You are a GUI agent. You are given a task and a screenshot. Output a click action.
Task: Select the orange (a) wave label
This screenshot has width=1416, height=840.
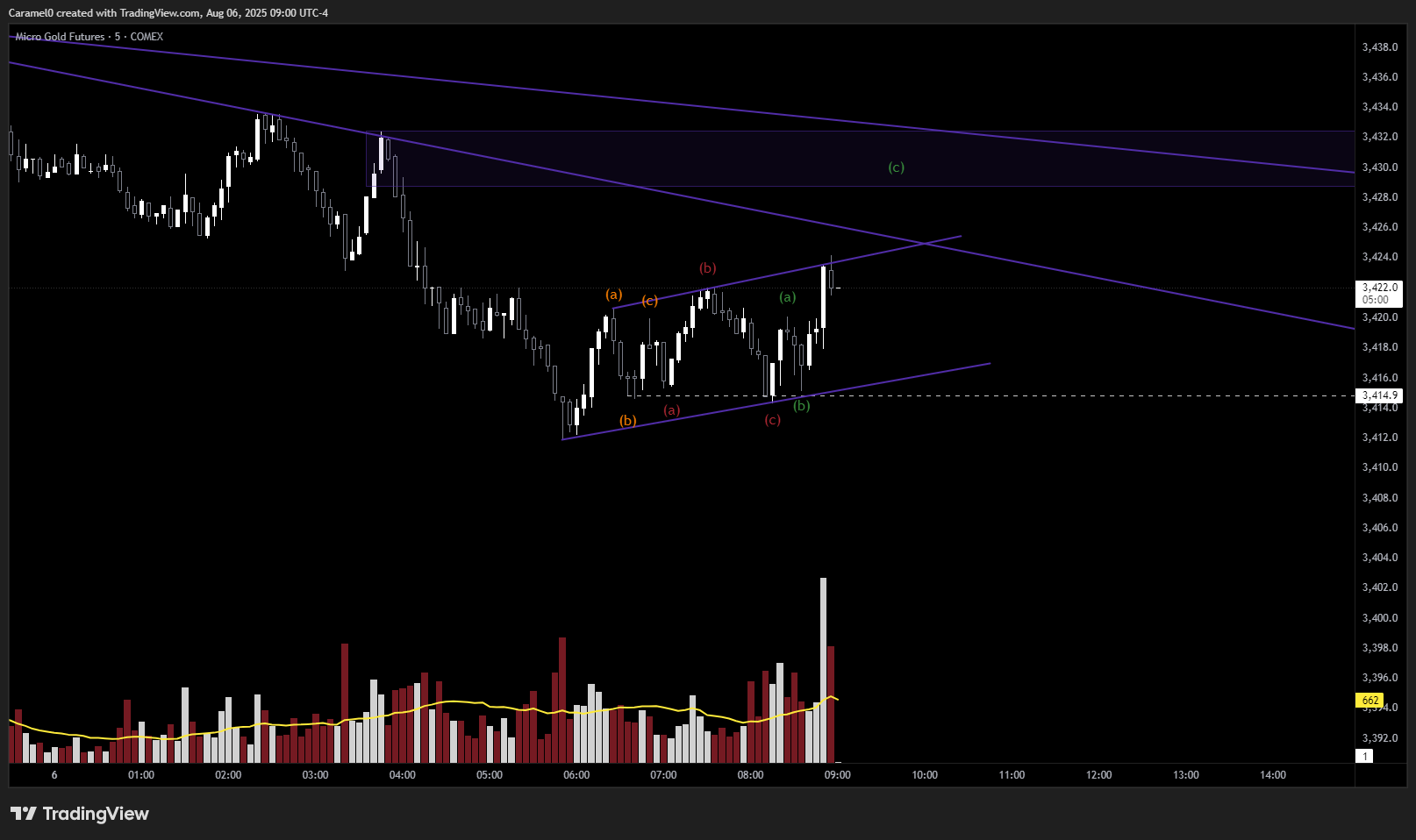coord(614,295)
